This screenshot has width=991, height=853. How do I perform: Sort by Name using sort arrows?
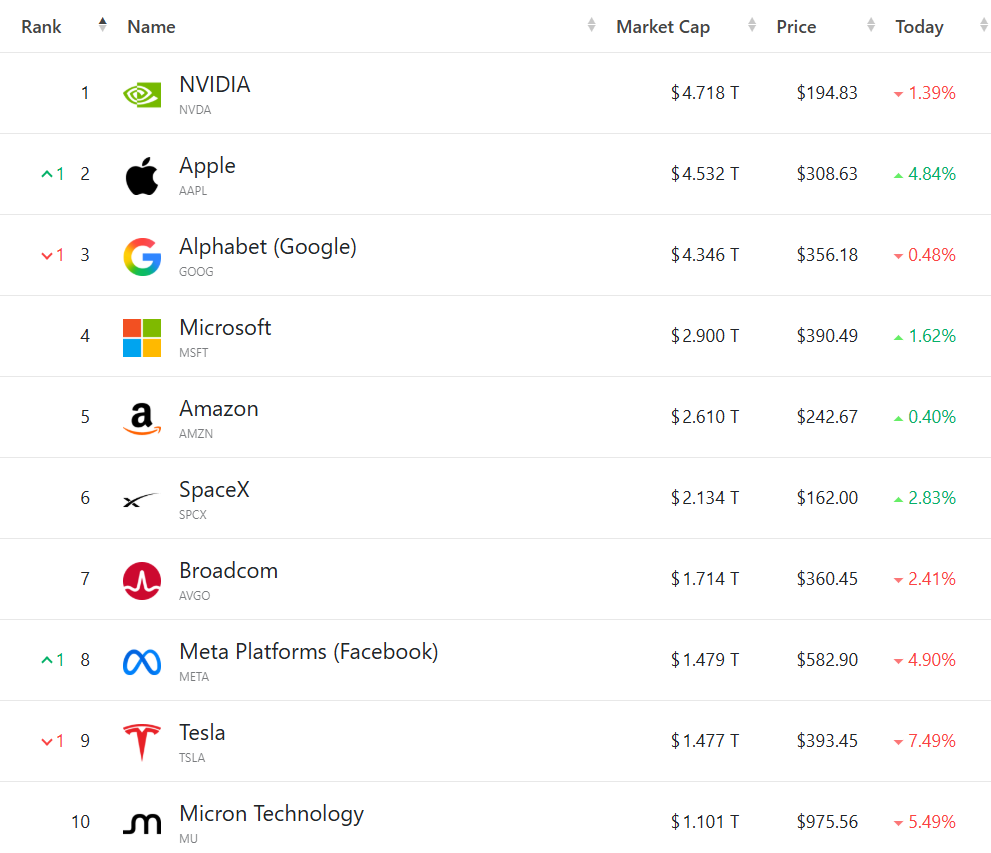(x=591, y=25)
